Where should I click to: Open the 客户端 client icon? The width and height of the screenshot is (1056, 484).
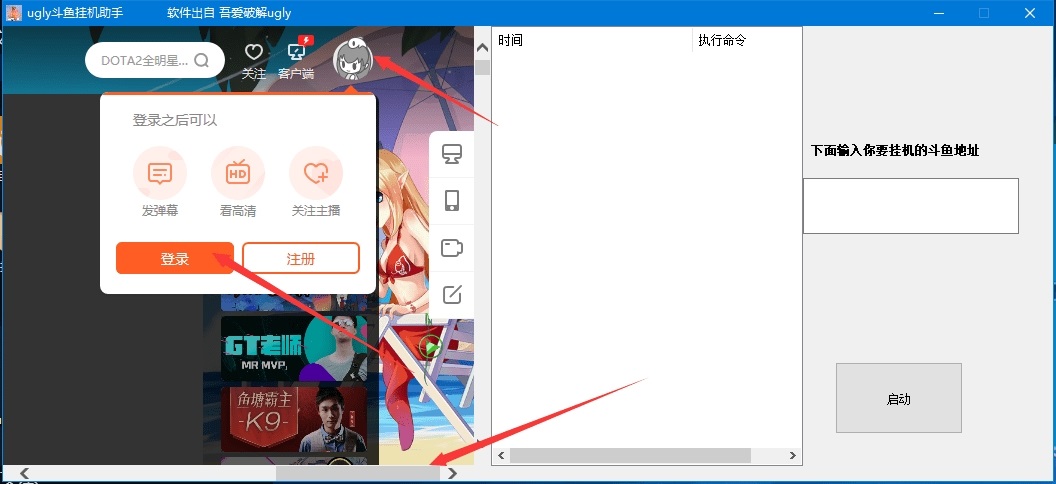pos(297,50)
